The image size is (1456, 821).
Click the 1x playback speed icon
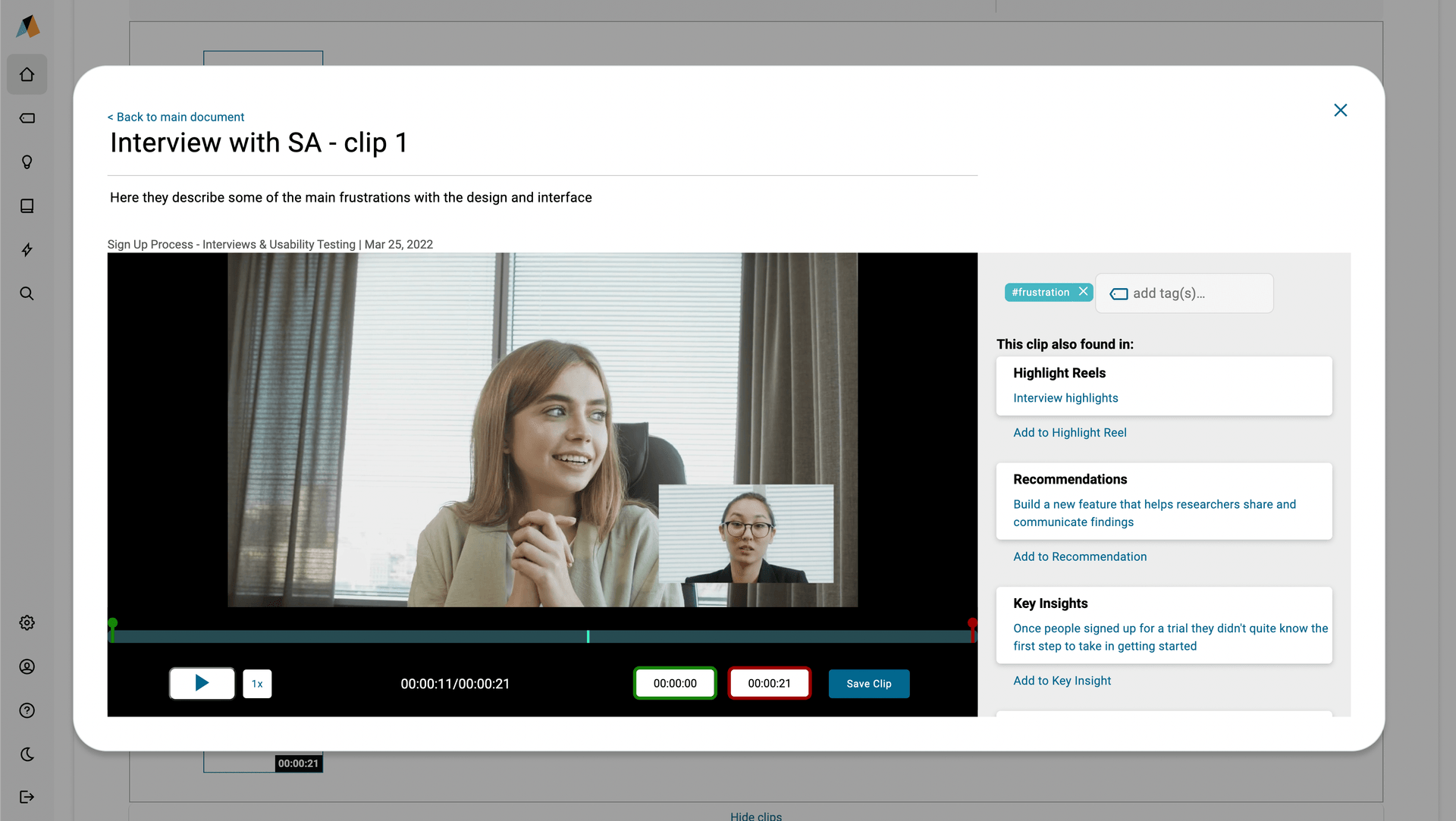tap(258, 683)
